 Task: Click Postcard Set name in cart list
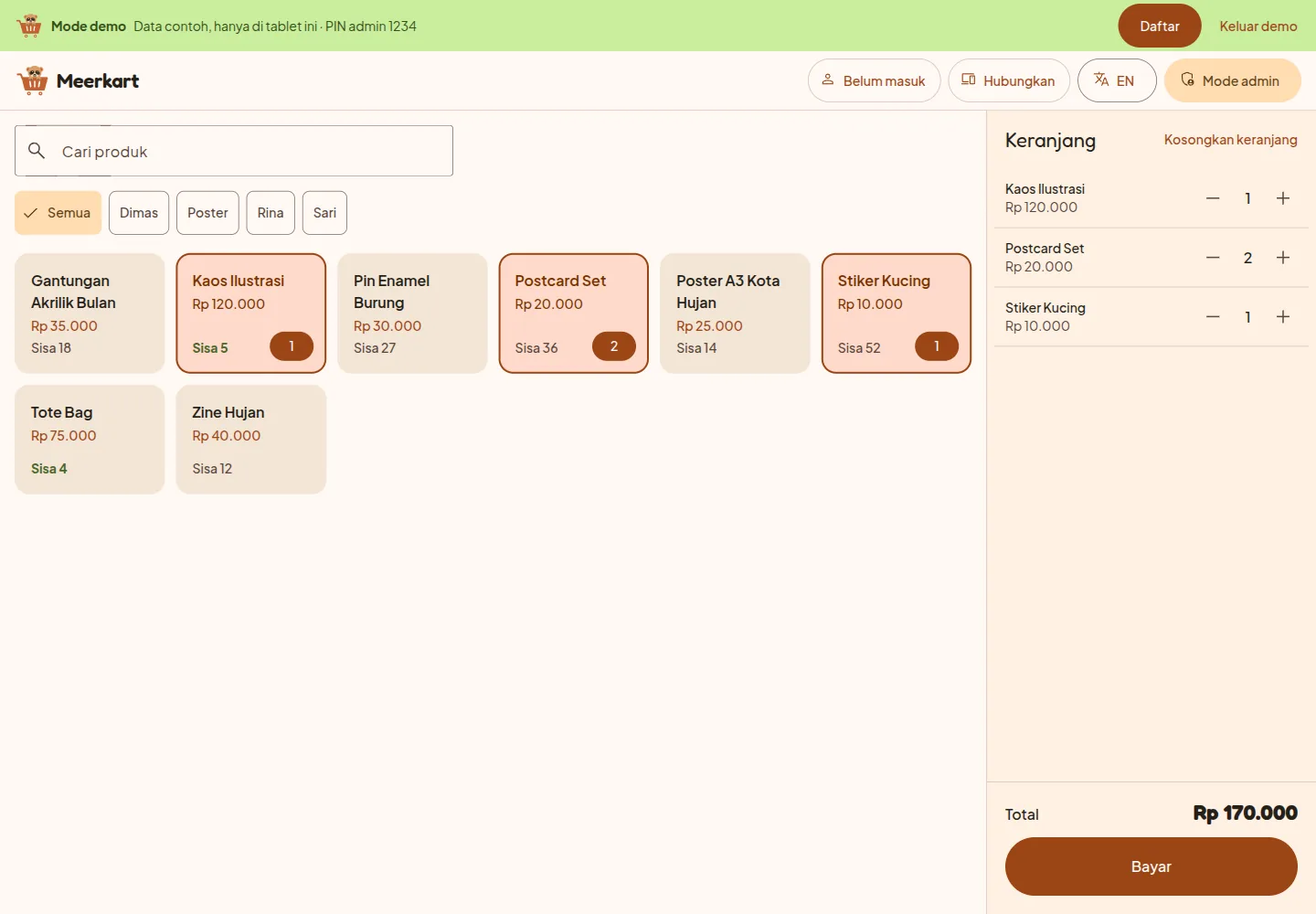click(1045, 249)
